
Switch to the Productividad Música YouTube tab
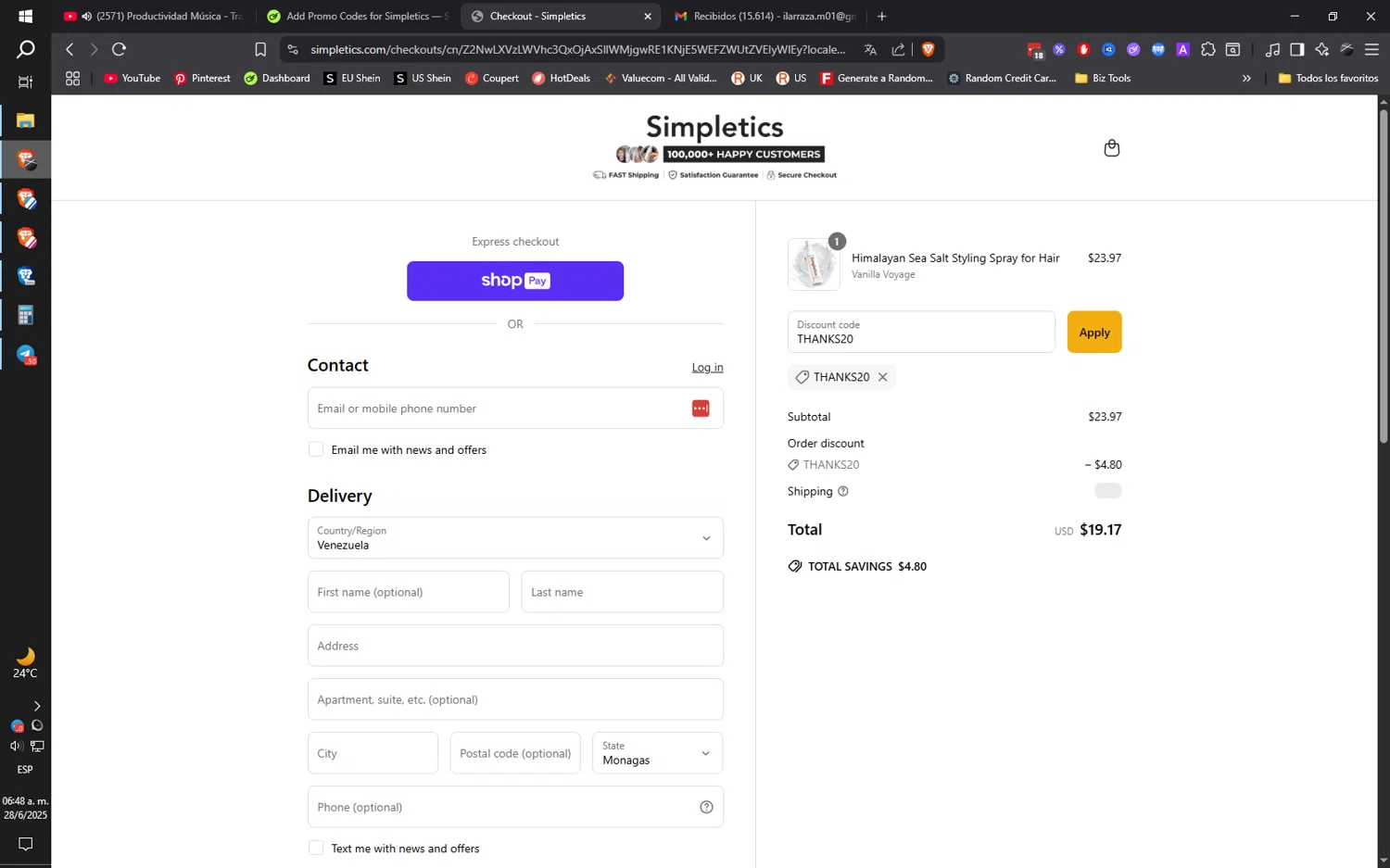point(154,16)
